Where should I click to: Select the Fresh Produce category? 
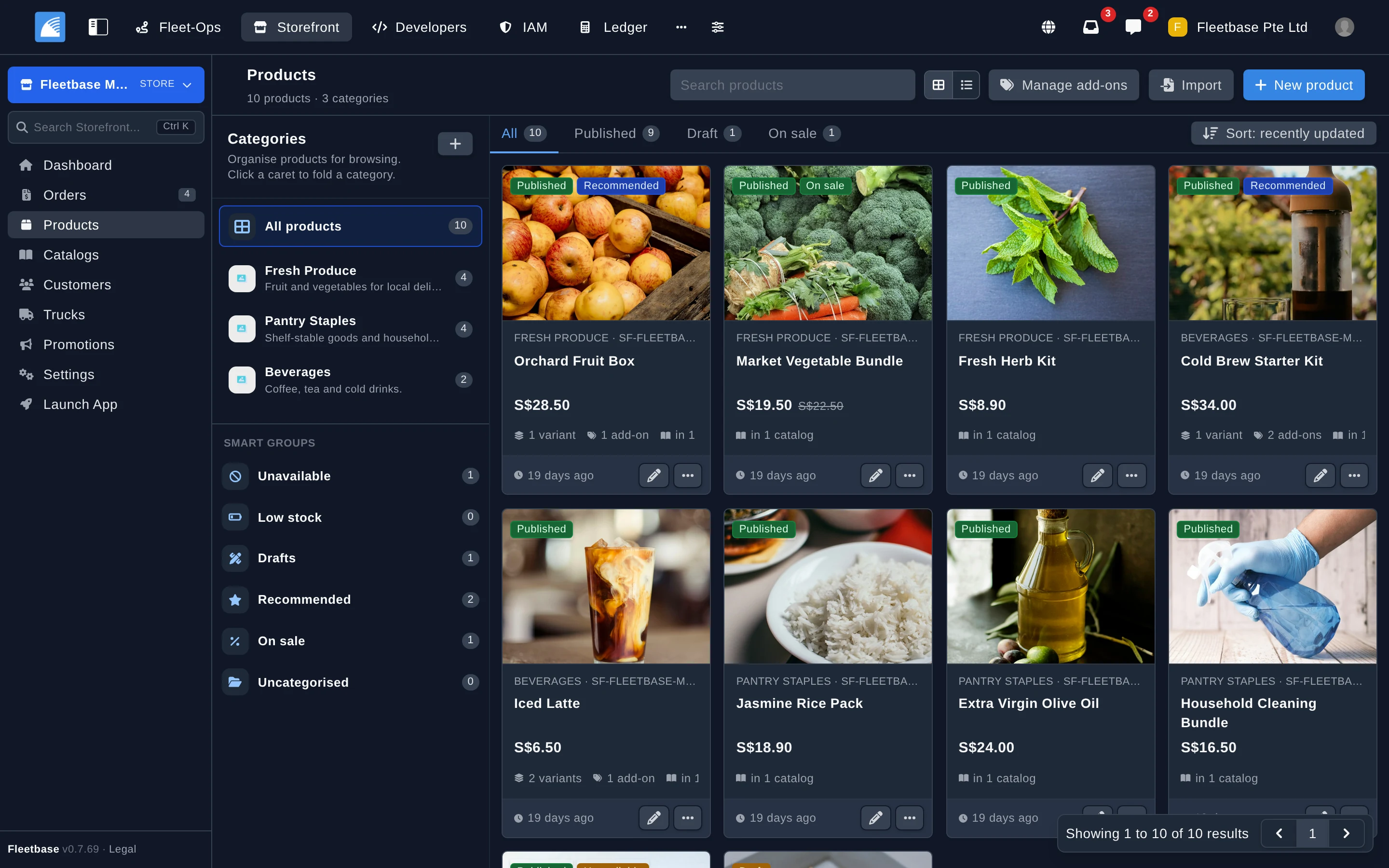[350, 278]
